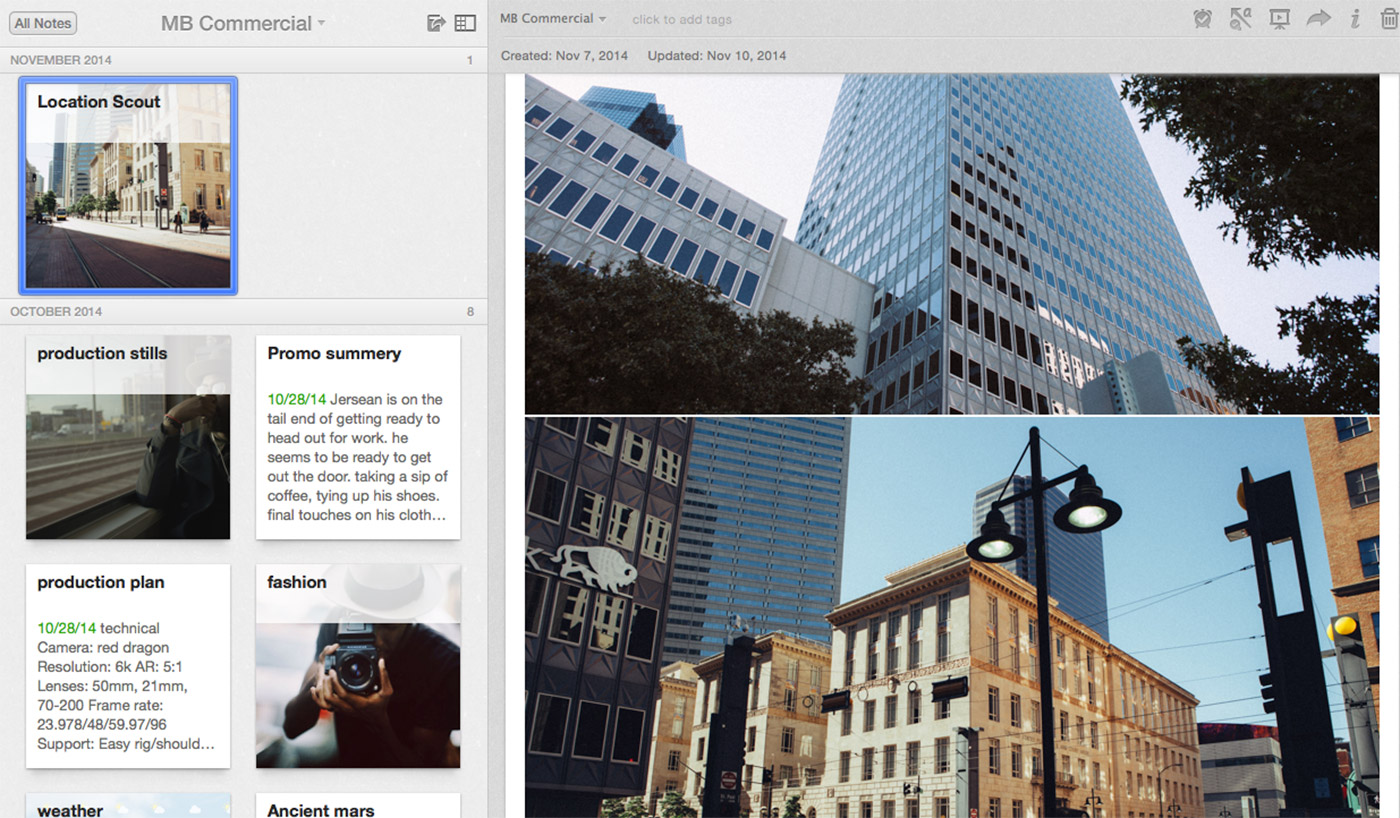Click the 'click to add tags' field

point(682,19)
